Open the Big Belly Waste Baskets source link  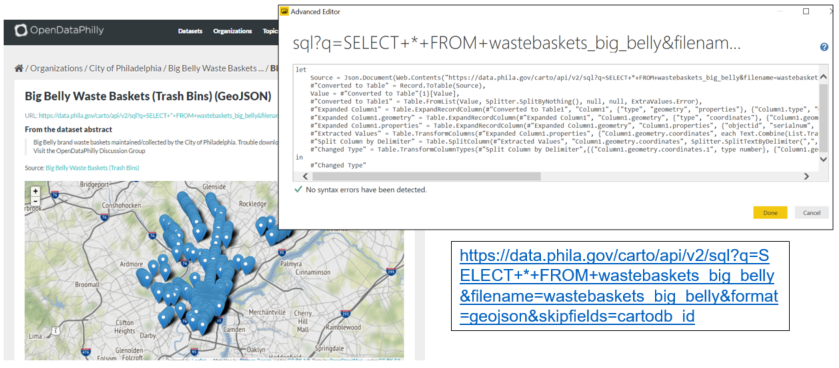(92, 168)
